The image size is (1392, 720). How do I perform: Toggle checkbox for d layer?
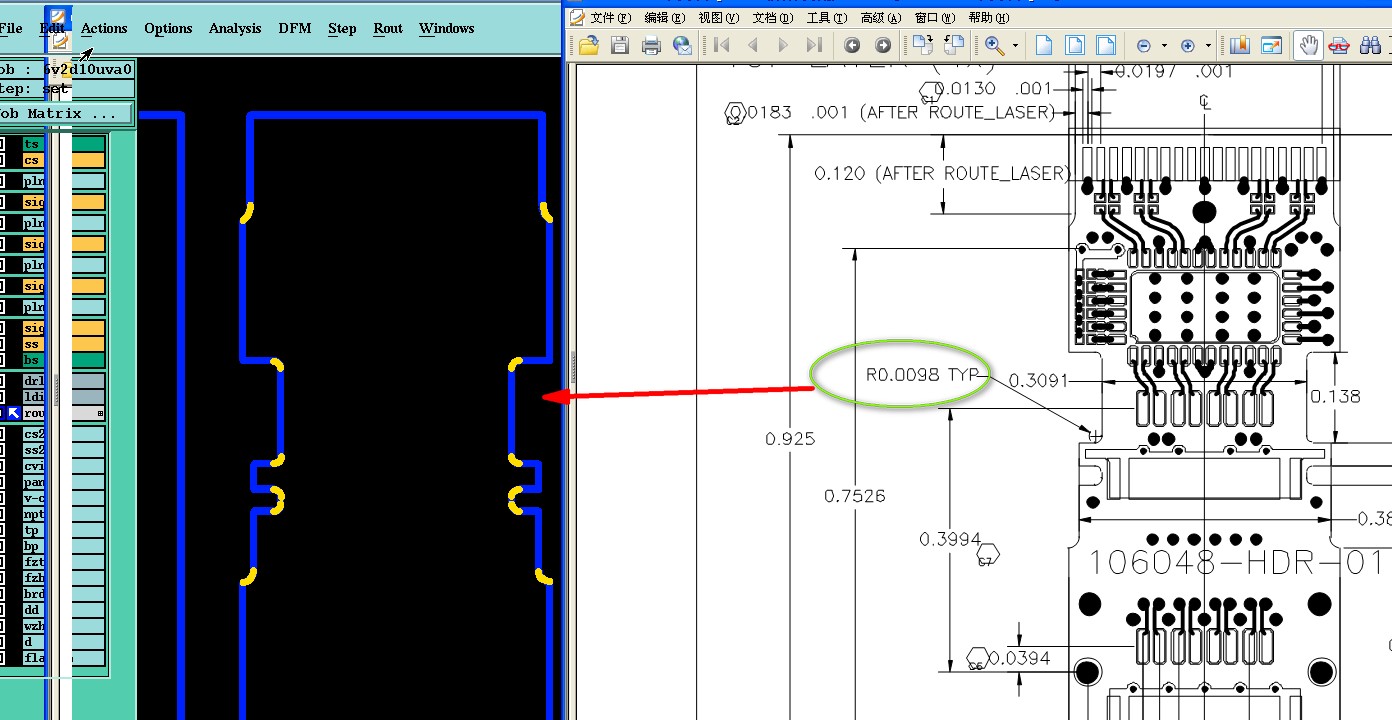point(2,642)
